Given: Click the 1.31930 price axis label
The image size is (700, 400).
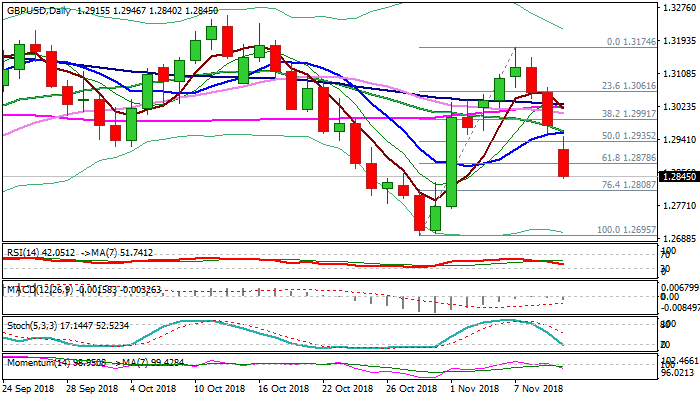Looking at the screenshot, I should [x=677, y=42].
